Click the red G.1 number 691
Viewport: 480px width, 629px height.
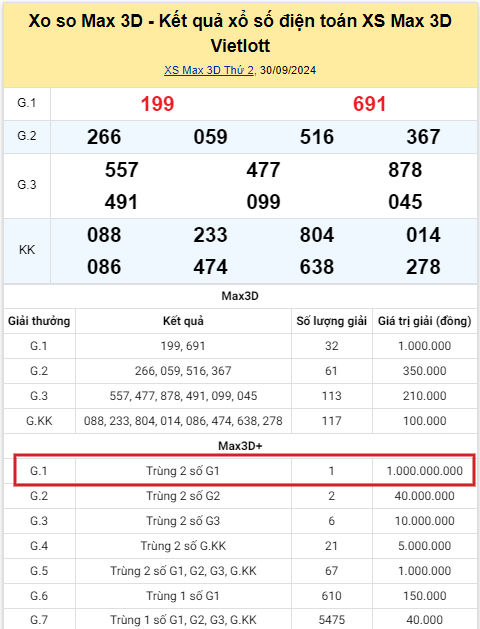(x=369, y=104)
